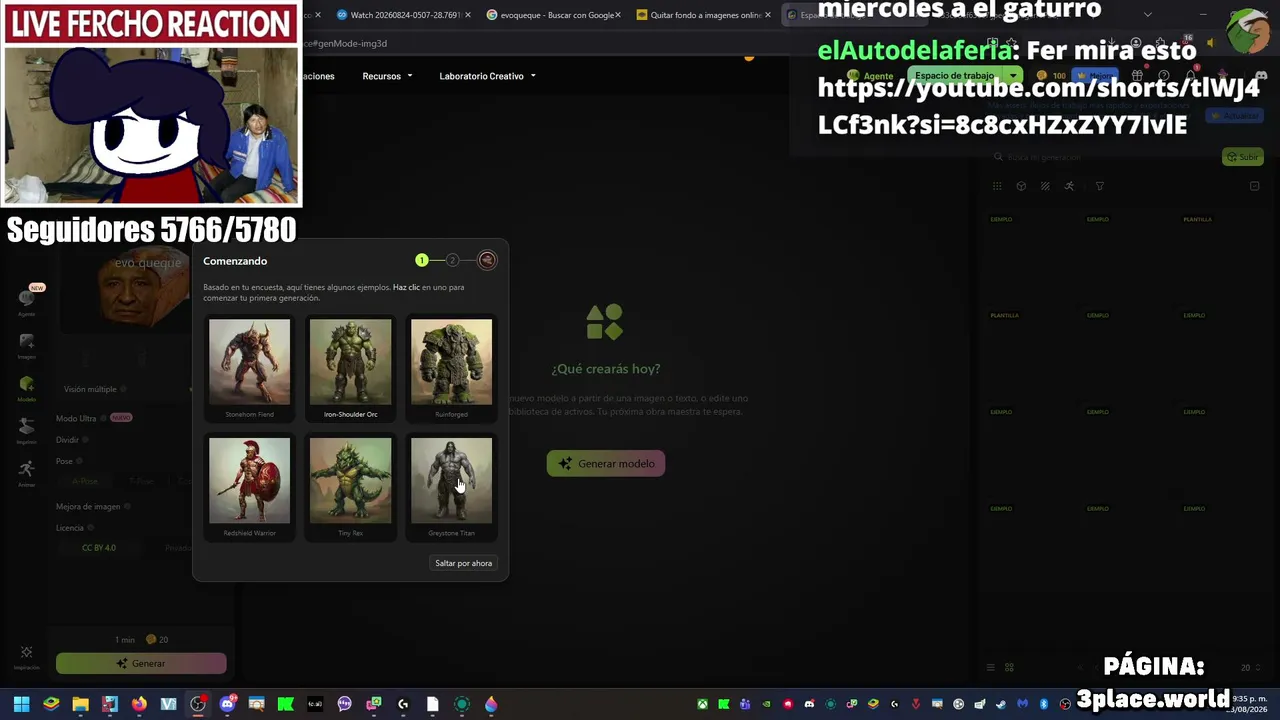Open the Agente sidebar icon
This screenshot has width=1280, height=720.
[x=26, y=300]
